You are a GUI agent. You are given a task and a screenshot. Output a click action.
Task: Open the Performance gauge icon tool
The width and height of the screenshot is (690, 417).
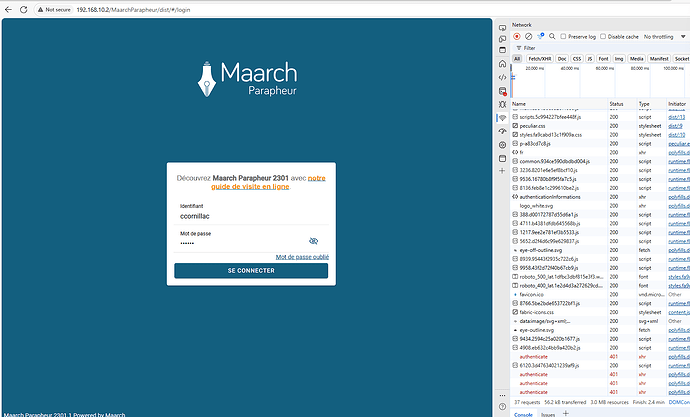click(x=502, y=131)
